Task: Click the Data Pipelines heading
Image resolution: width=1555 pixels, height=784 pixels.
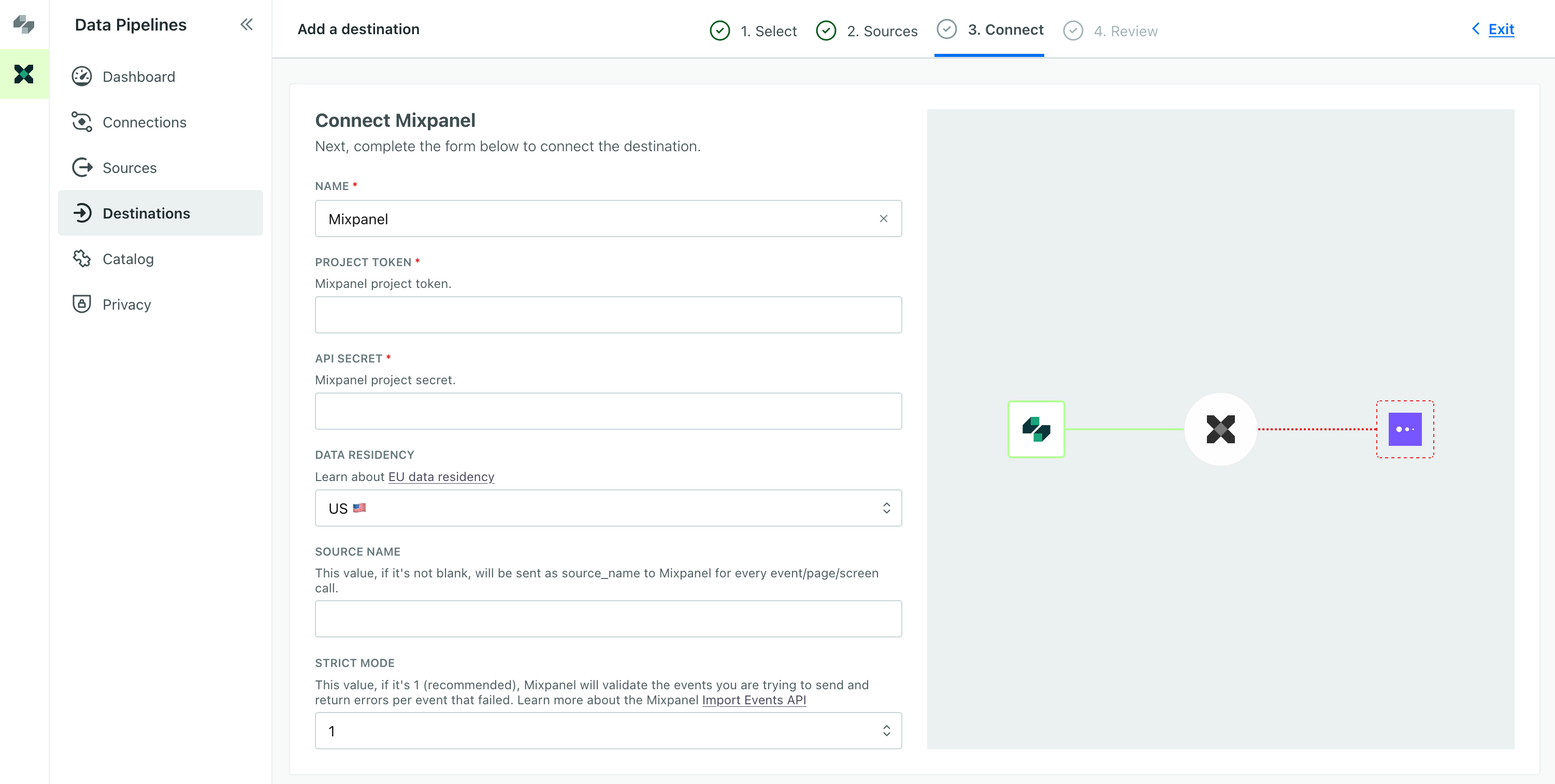Action: 131,25
